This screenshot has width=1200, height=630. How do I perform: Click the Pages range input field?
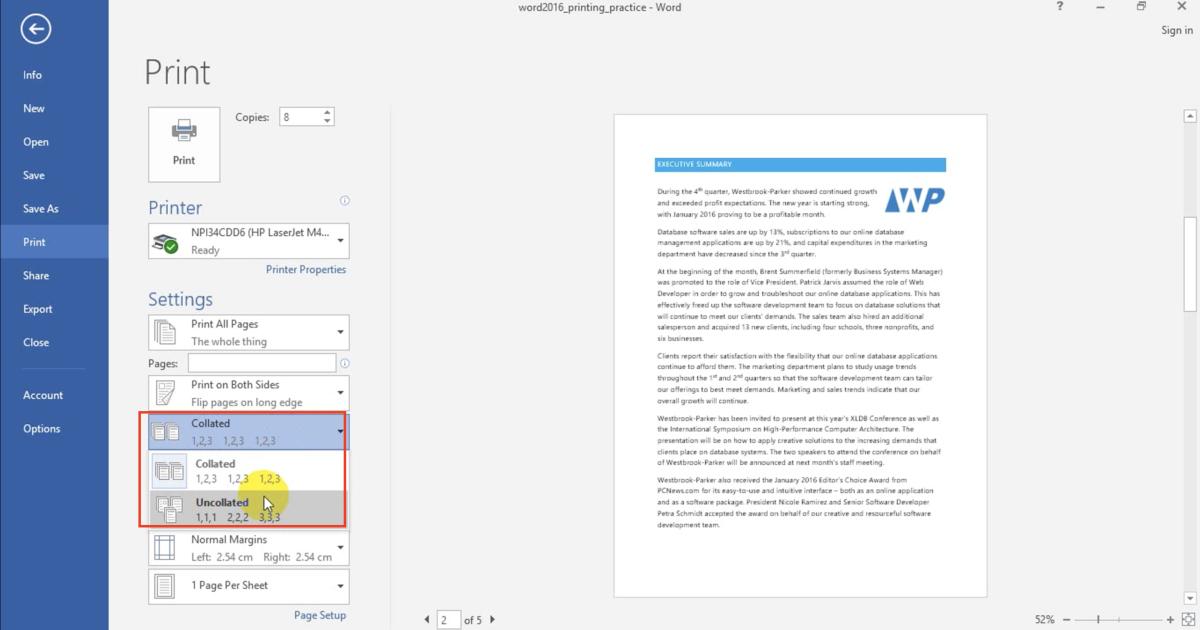[x=262, y=364]
